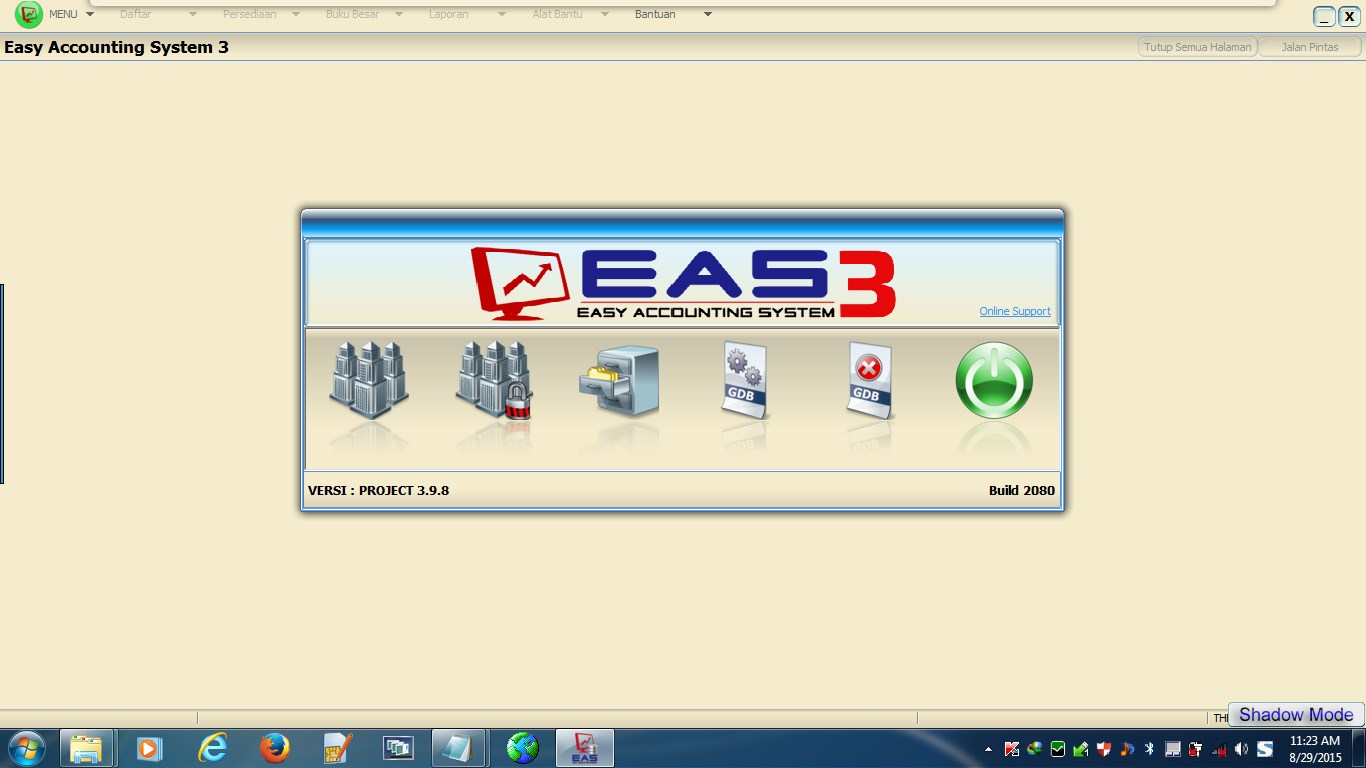Click the buildings icon with red padlock
Image resolution: width=1366 pixels, height=768 pixels.
[x=494, y=380]
